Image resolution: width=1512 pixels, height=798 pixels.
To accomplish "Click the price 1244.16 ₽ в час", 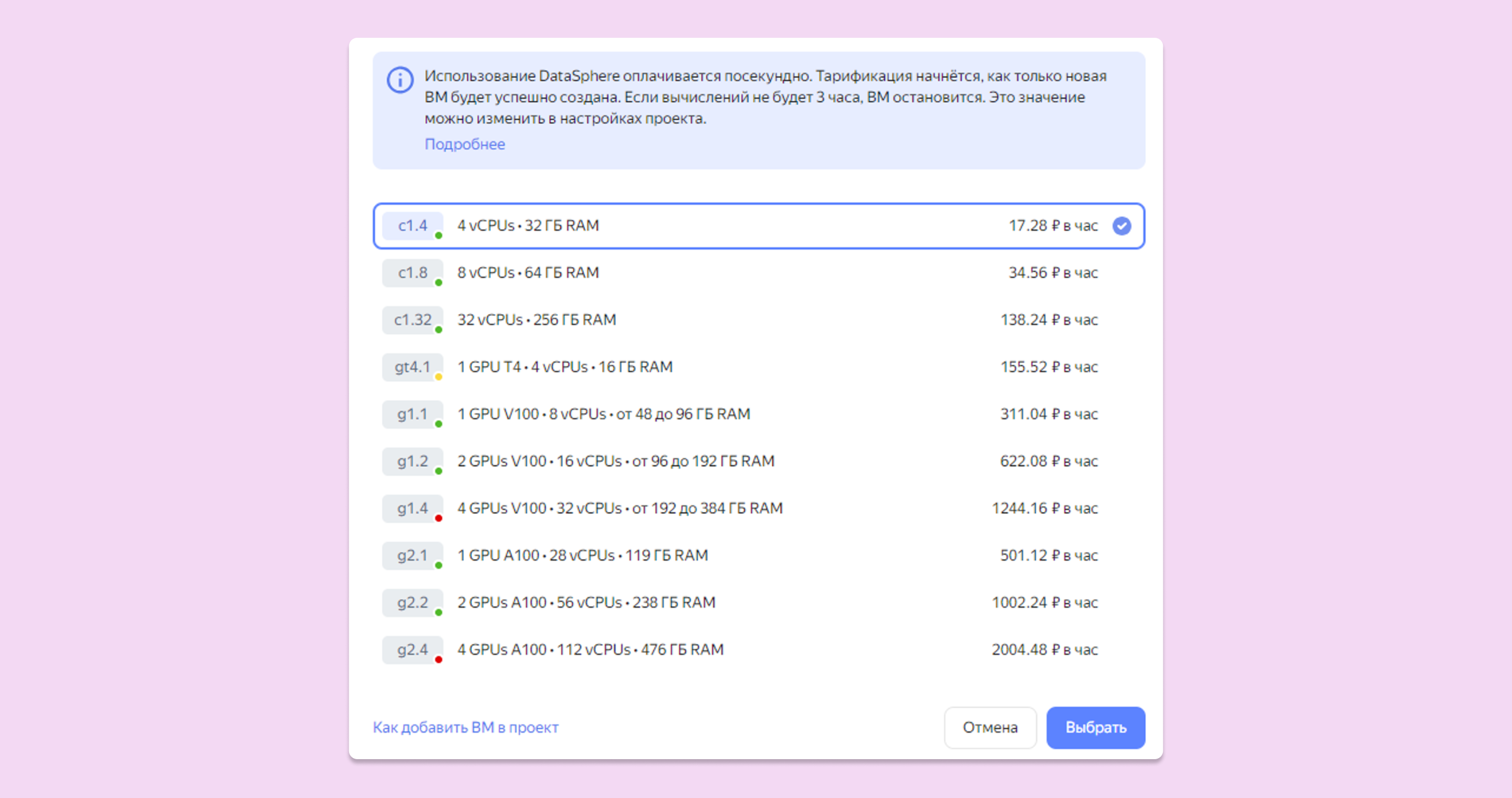I will click(1045, 508).
